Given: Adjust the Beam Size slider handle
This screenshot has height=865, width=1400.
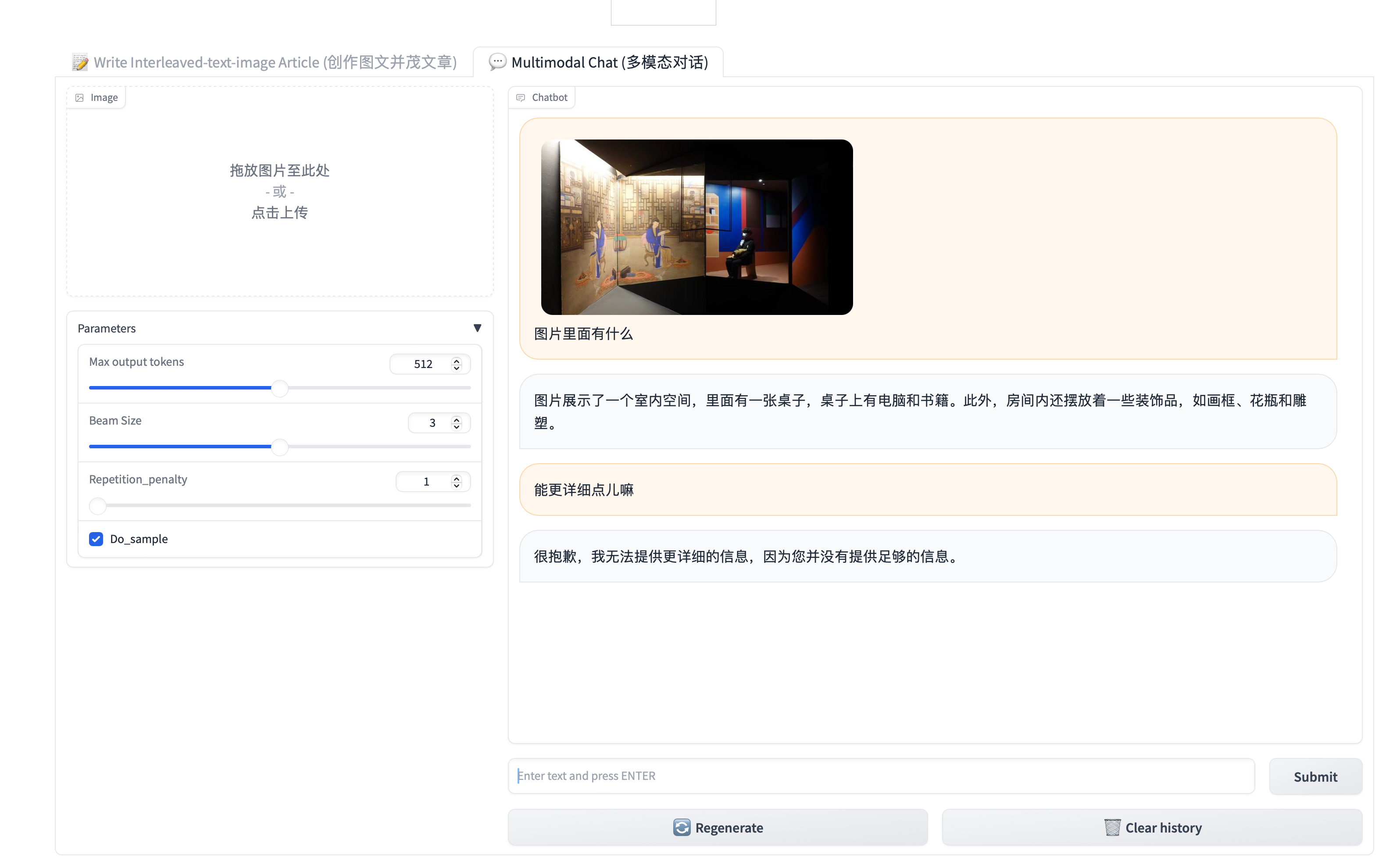Looking at the screenshot, I should point(280,447).
